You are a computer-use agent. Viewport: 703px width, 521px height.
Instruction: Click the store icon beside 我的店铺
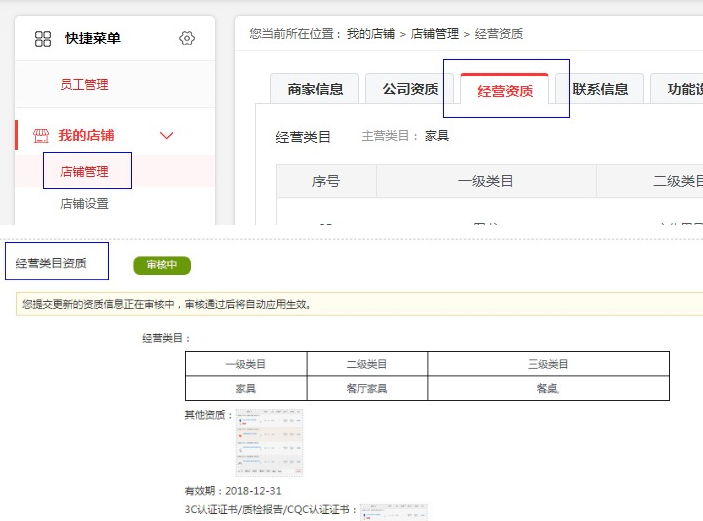coord(41,135)
